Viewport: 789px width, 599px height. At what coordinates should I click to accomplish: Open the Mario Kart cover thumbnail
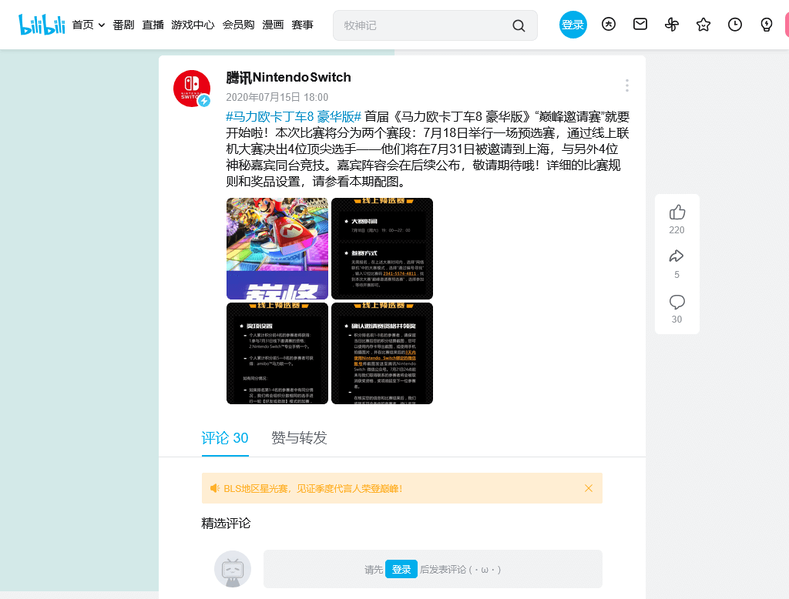pyautogui.click(x=277, y=249)
